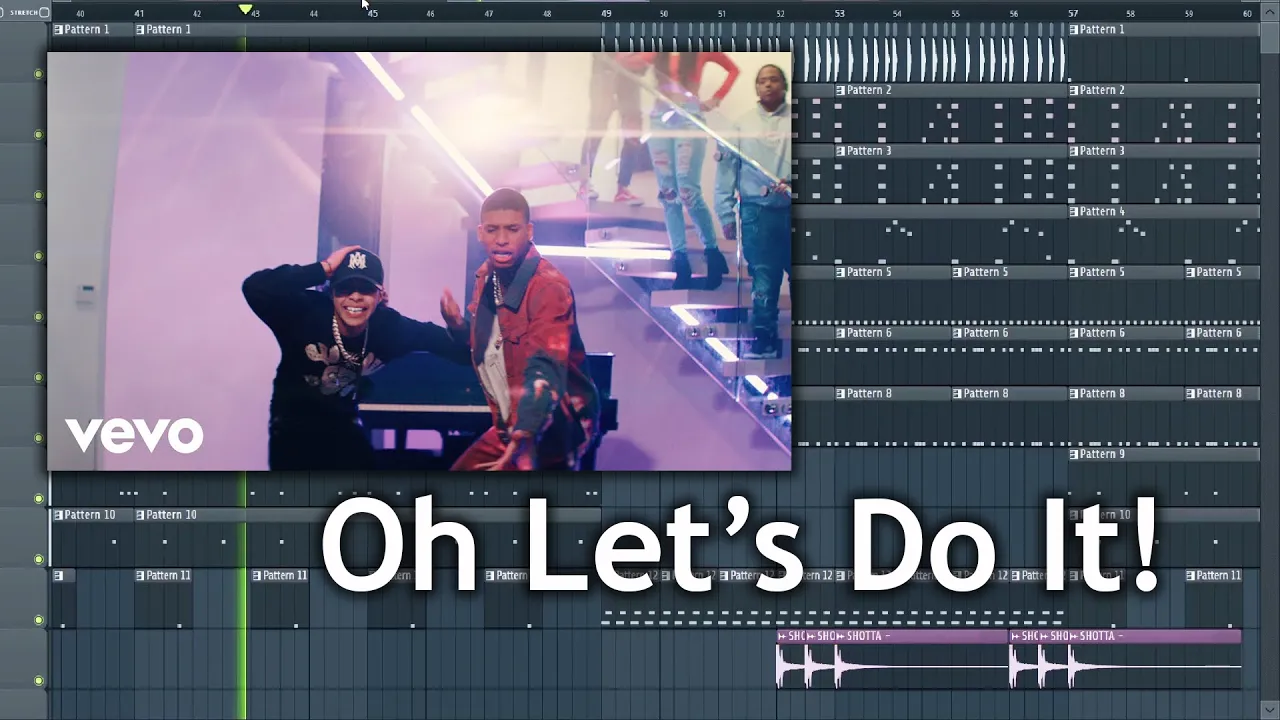1280x720 pixels.
Task: Open the piano icon on Pattern 2 at bar 53
Action: coord(840,90)
